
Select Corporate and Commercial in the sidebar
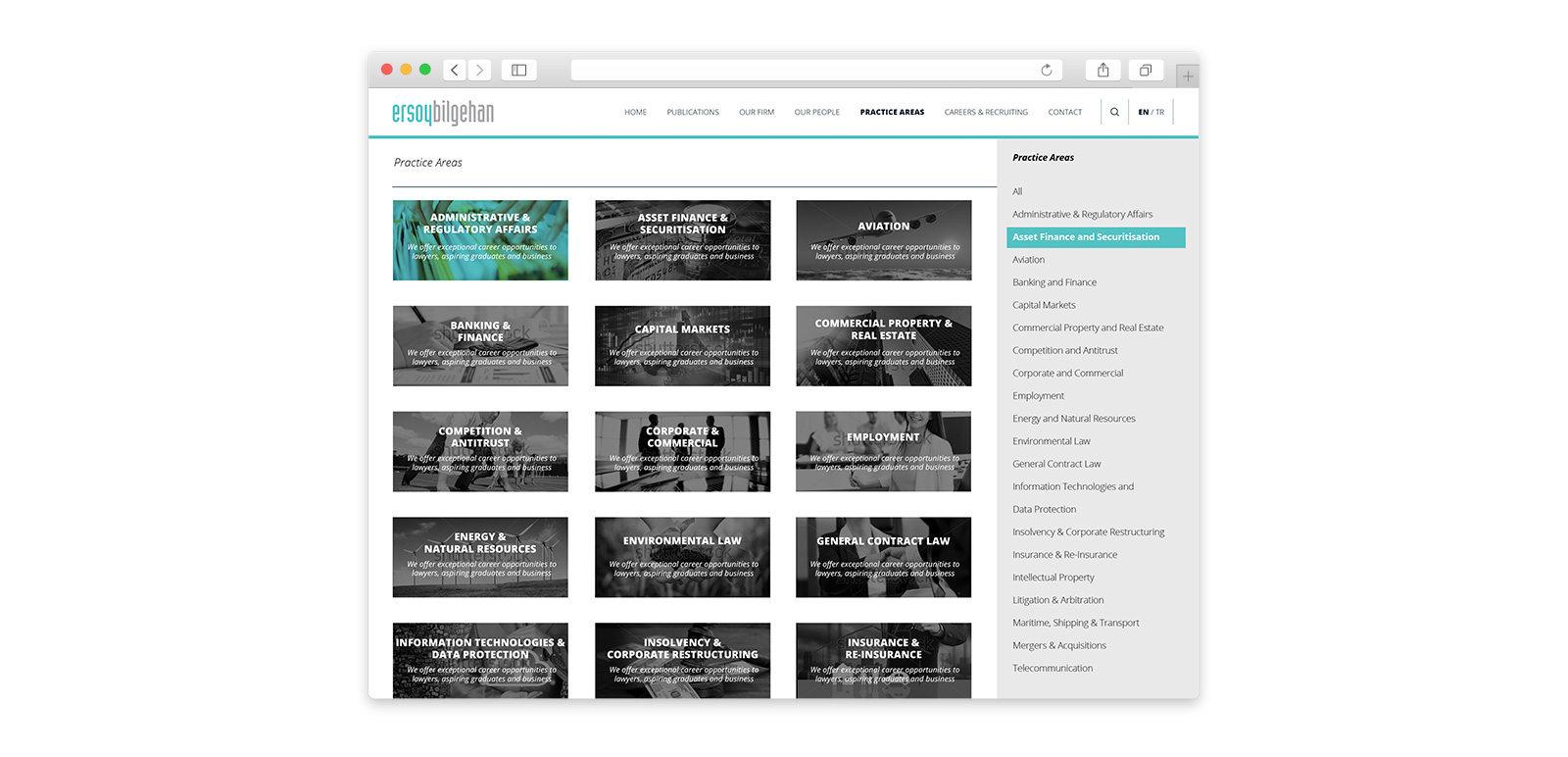(1068, 373)
